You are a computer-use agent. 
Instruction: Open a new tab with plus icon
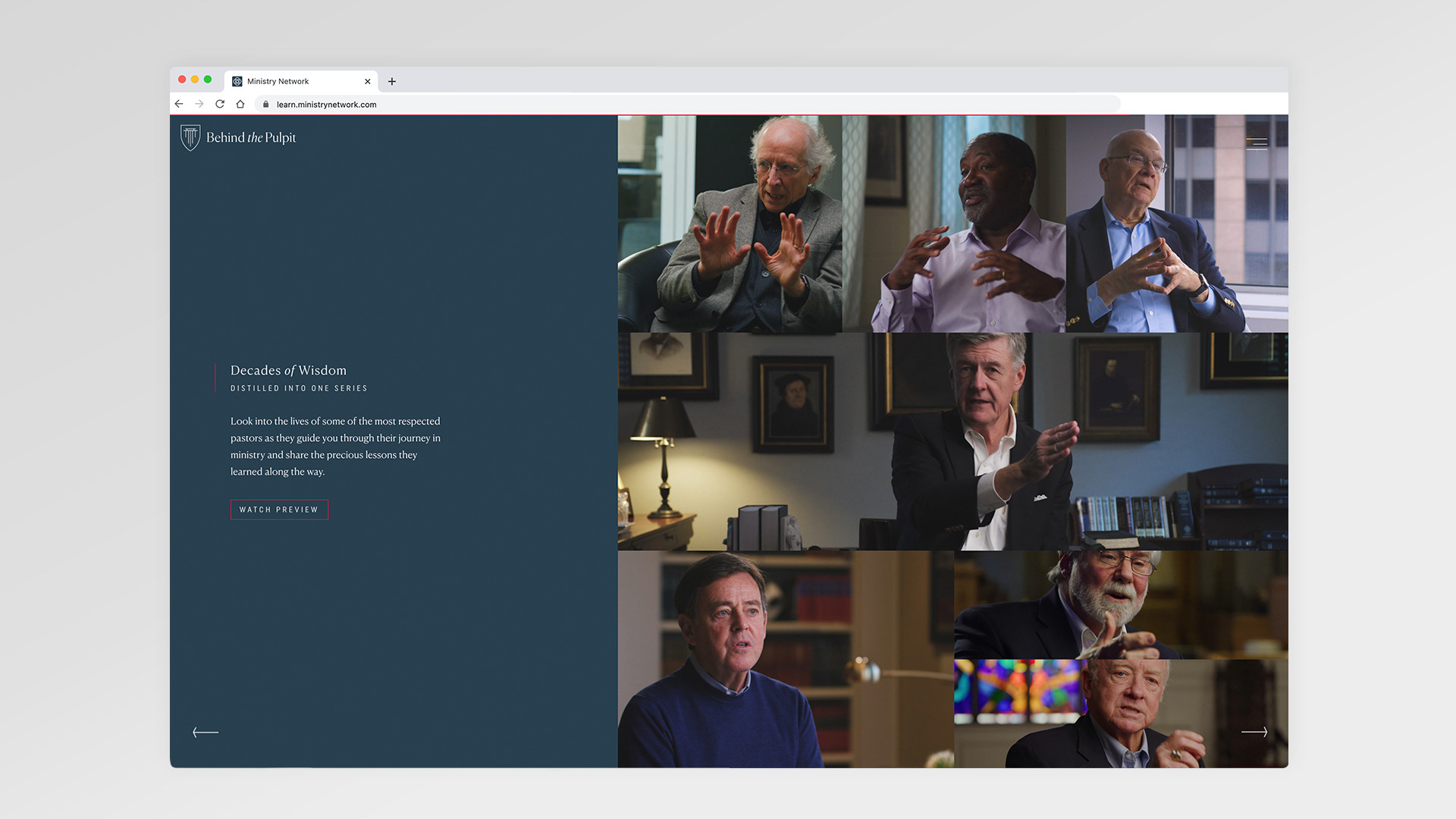(392, 81)
